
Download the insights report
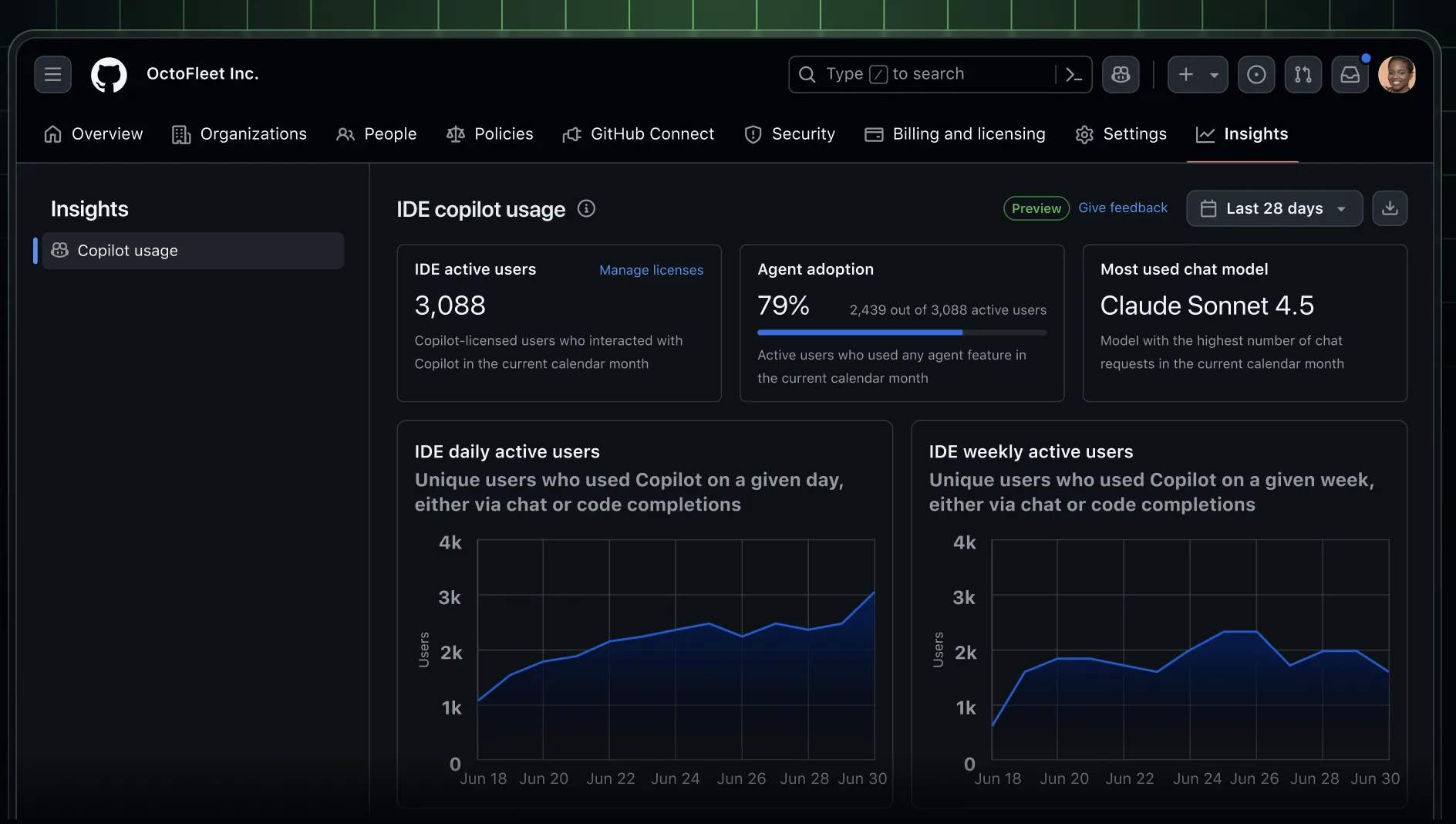(x=1390, y=208)
